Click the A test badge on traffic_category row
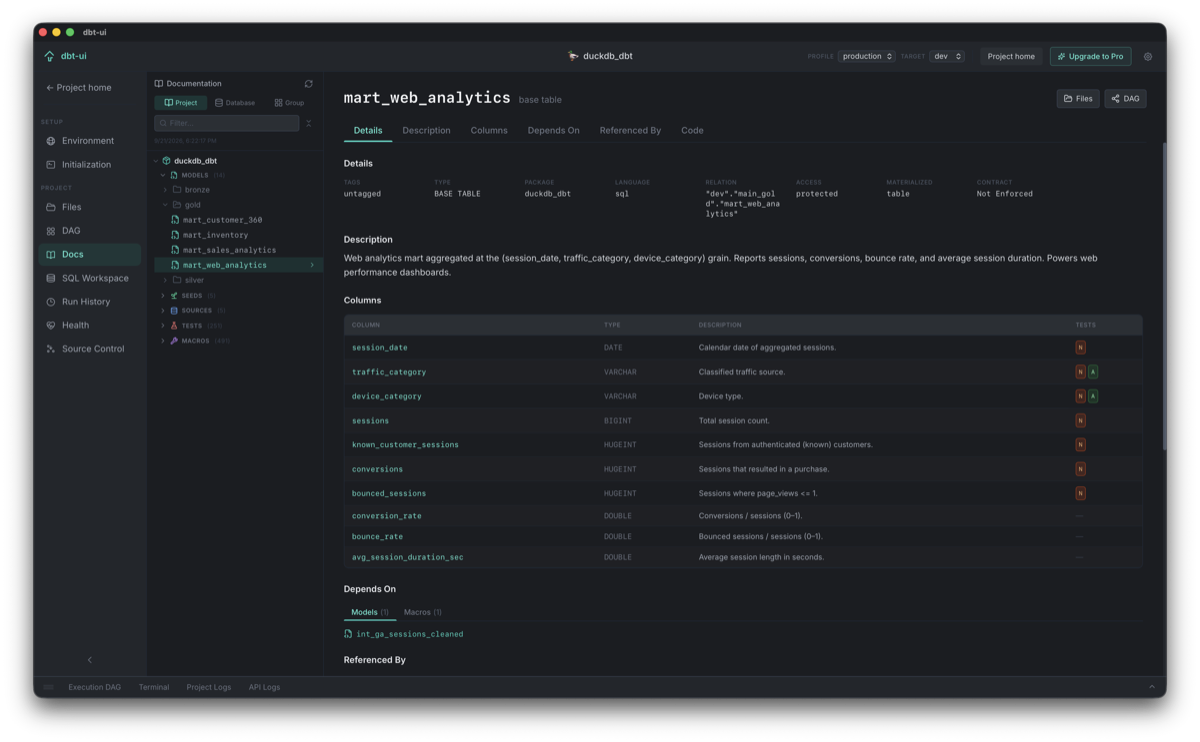The image size is (1200, 742). click(x=1093, y=372)
